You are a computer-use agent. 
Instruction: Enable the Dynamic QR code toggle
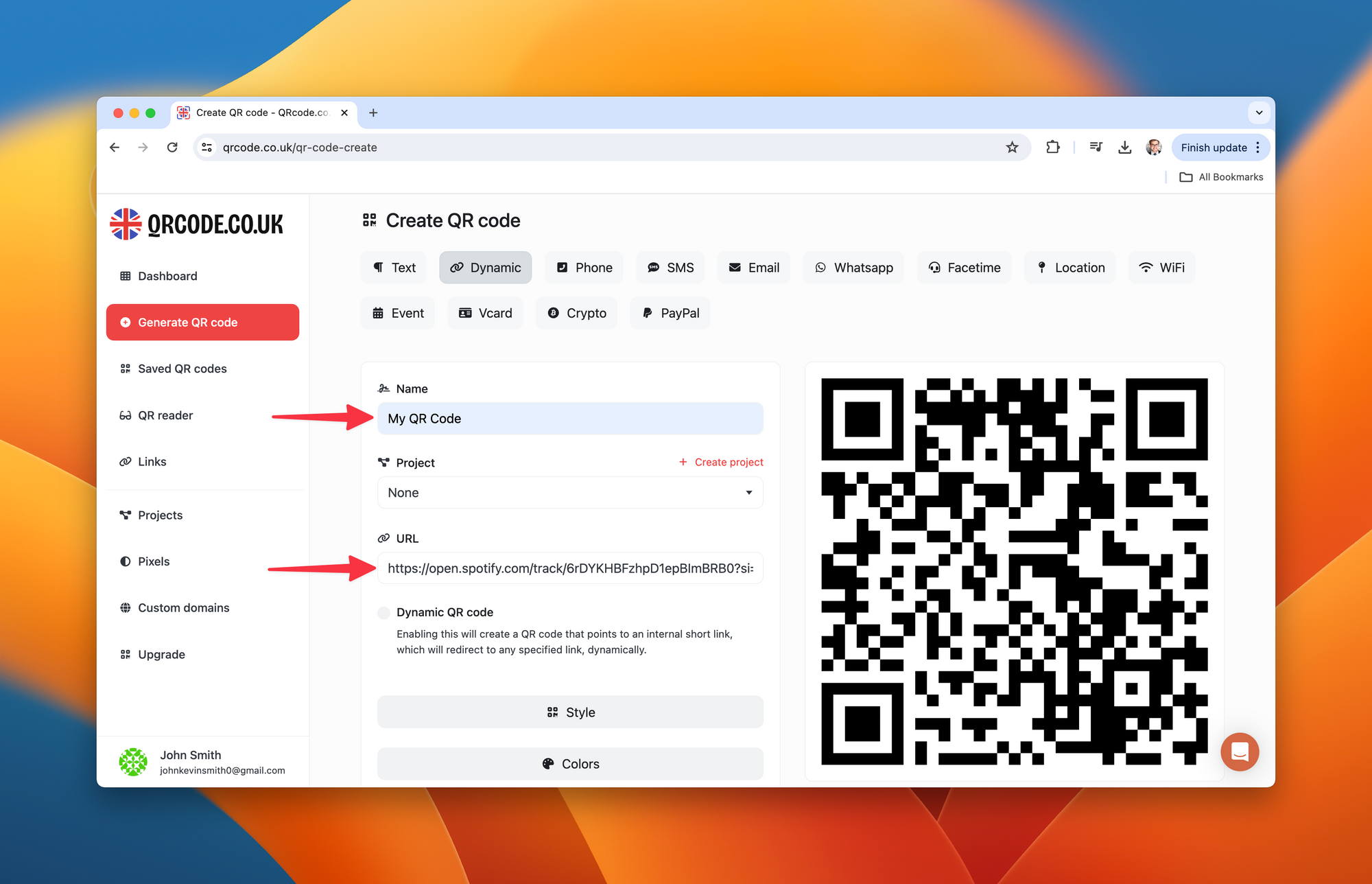pos(384,612)
